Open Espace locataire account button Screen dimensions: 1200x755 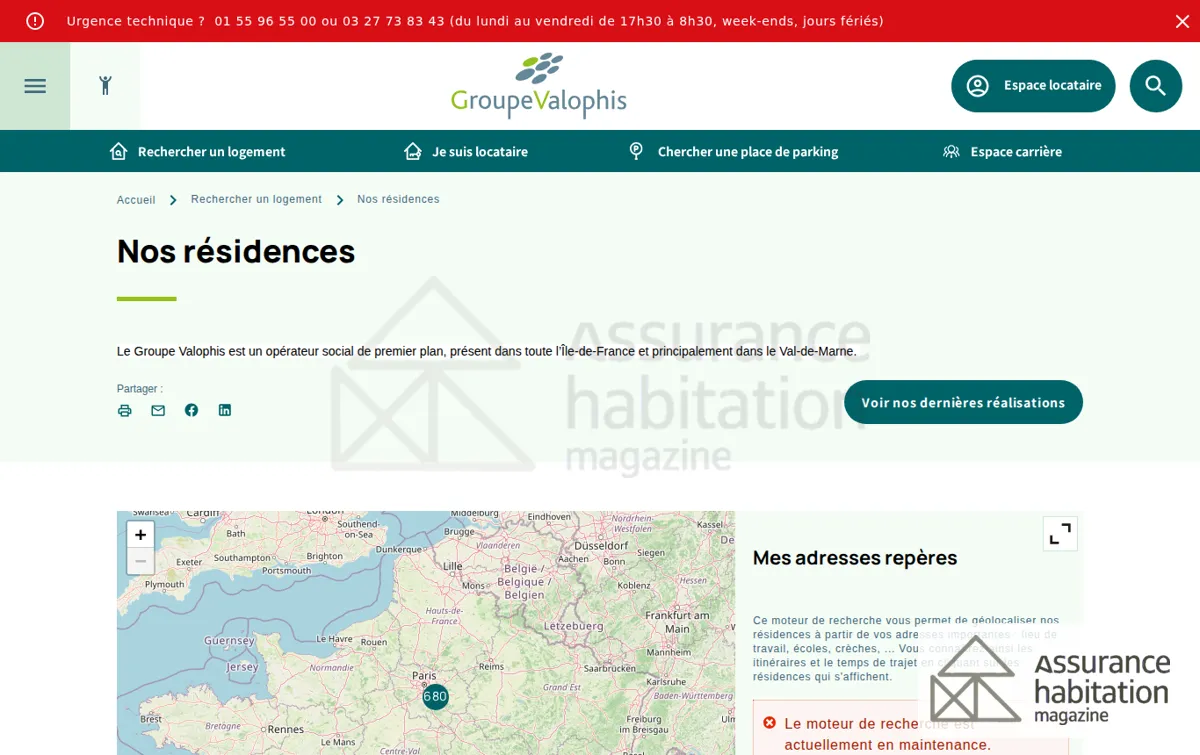1033,86
